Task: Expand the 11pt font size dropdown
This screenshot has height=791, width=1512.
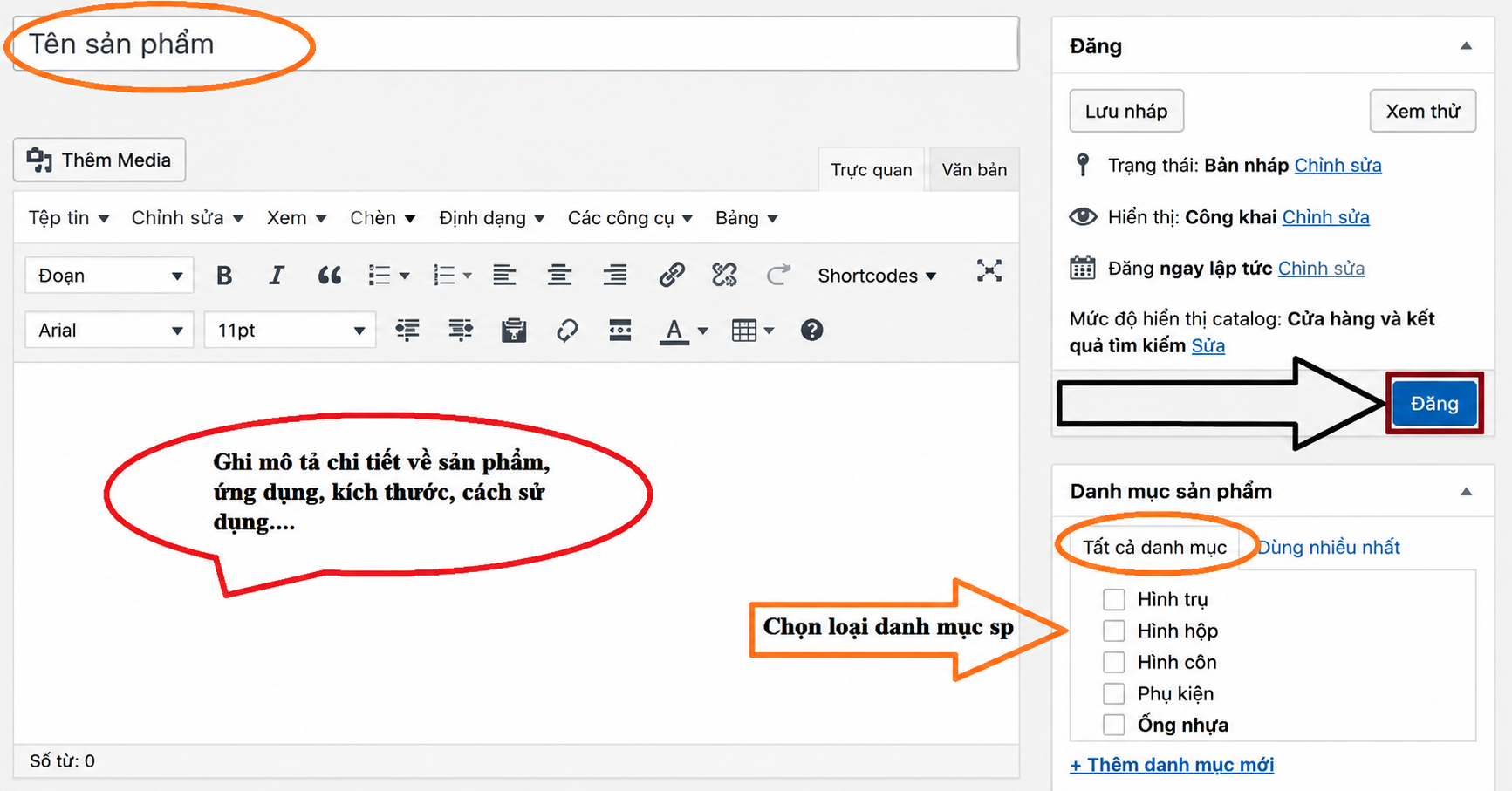Action: pyautogui.click(x=290, y=331)
